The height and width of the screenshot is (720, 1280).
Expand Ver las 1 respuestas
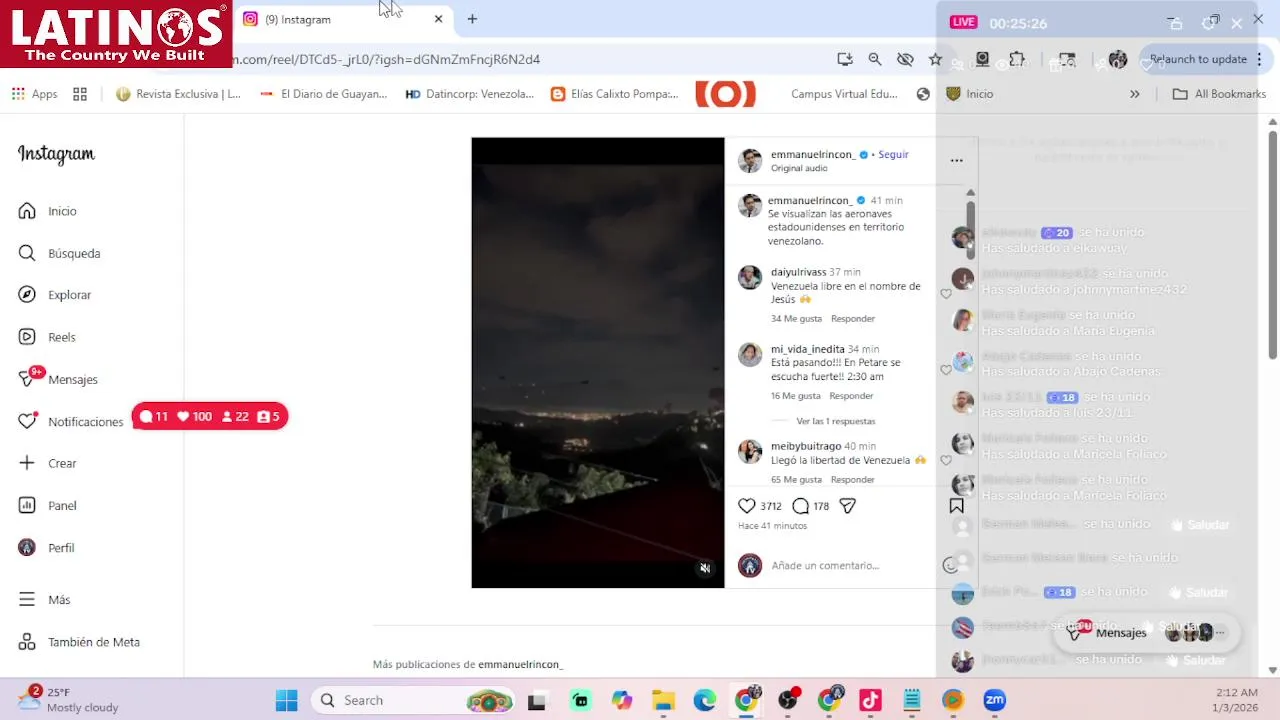coord(835,421)
